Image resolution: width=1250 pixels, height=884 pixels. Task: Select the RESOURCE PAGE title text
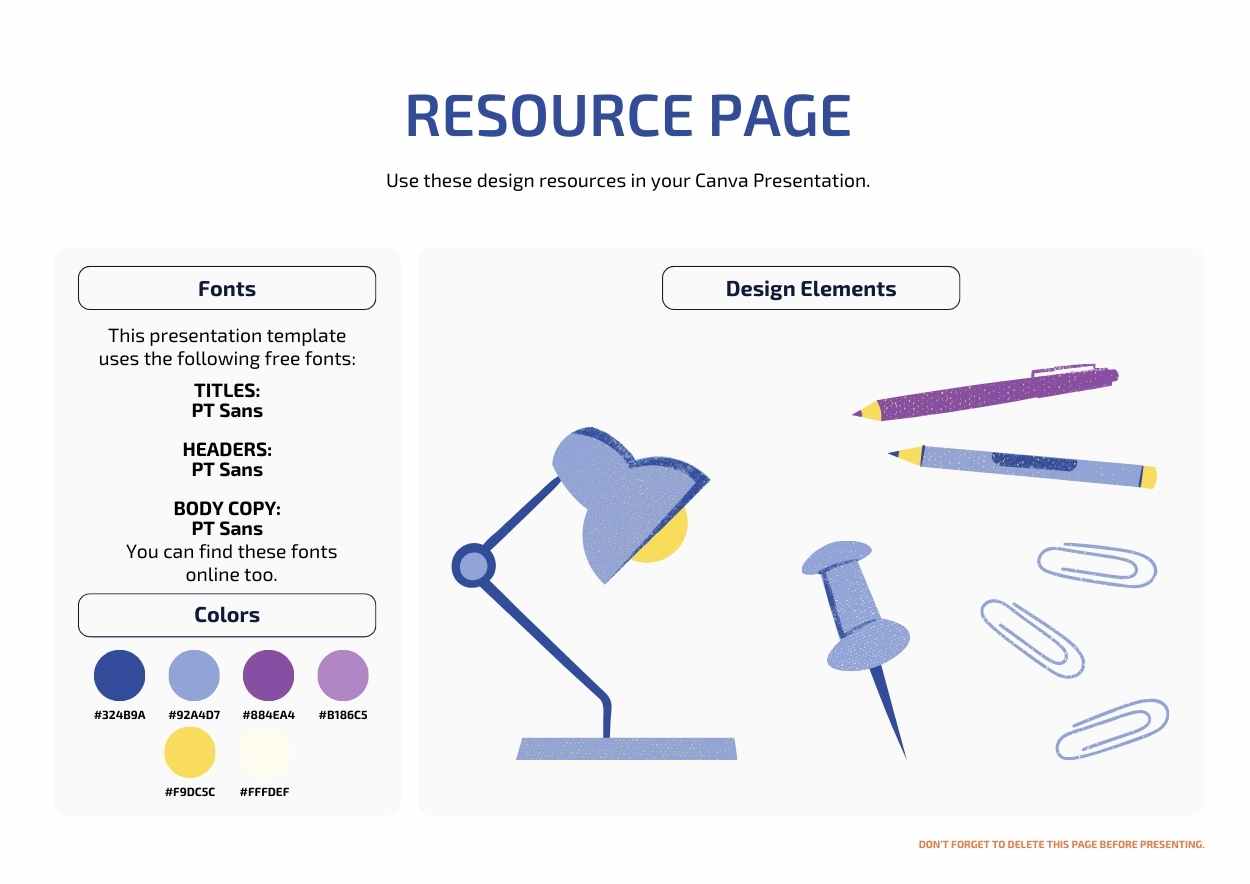point(628,116)
